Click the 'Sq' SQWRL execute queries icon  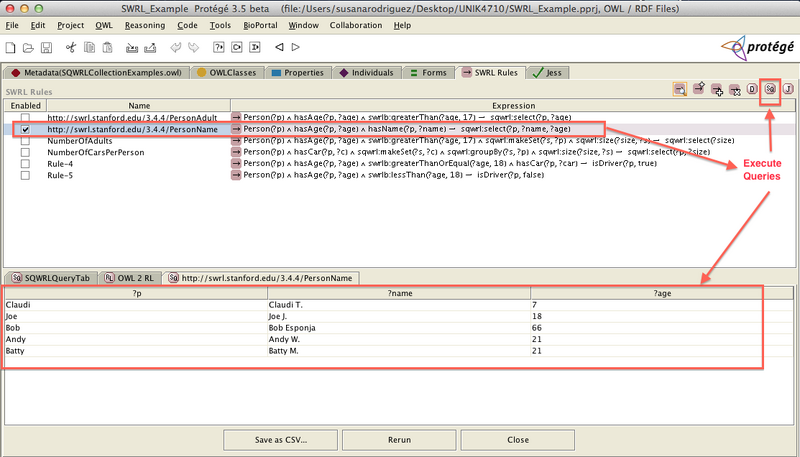coord(770,89)
